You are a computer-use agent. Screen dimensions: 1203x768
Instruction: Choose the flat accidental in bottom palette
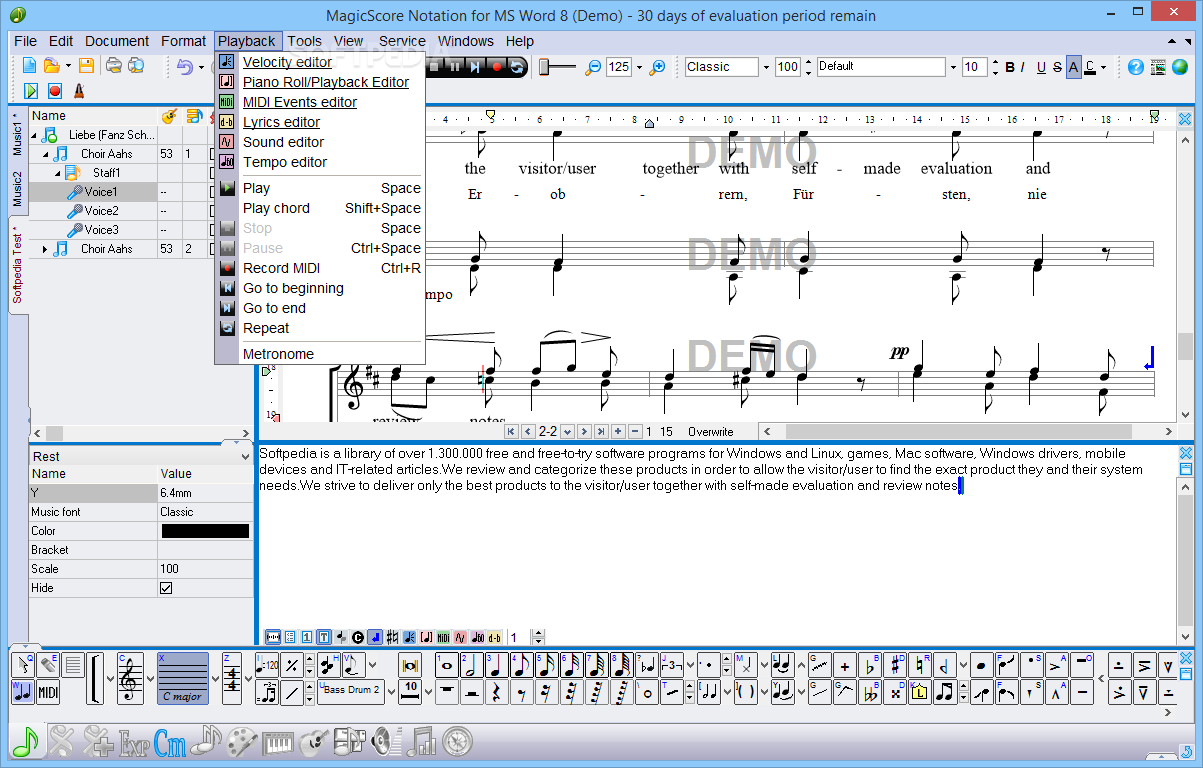(870, 666)
